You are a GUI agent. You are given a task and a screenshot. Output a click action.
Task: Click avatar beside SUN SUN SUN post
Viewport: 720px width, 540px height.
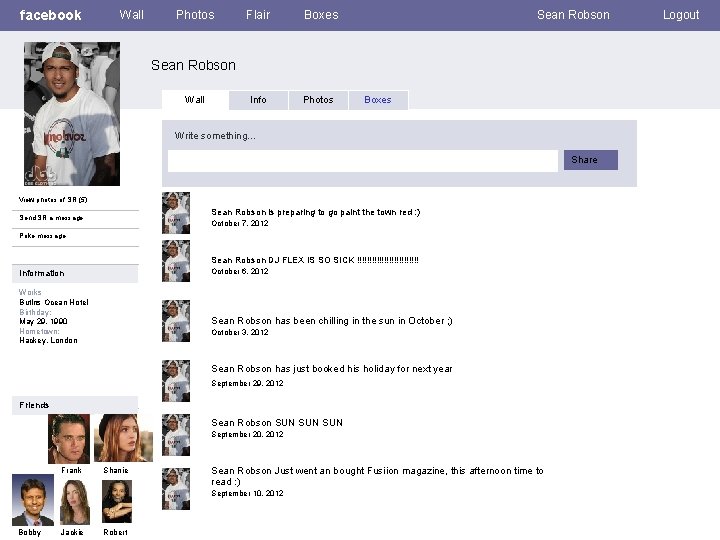[176, 435]
